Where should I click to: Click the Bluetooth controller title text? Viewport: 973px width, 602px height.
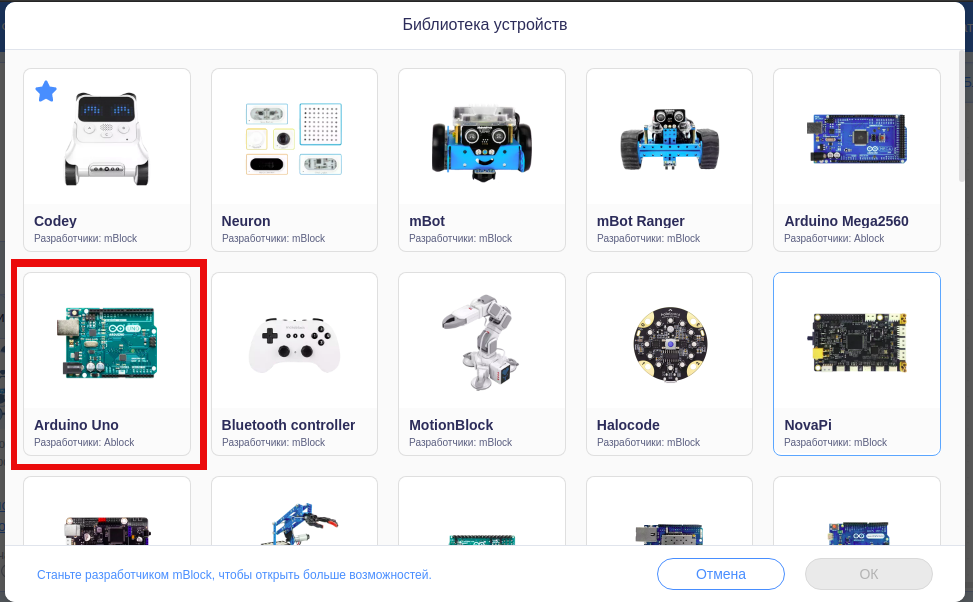(x=288, y=425)
